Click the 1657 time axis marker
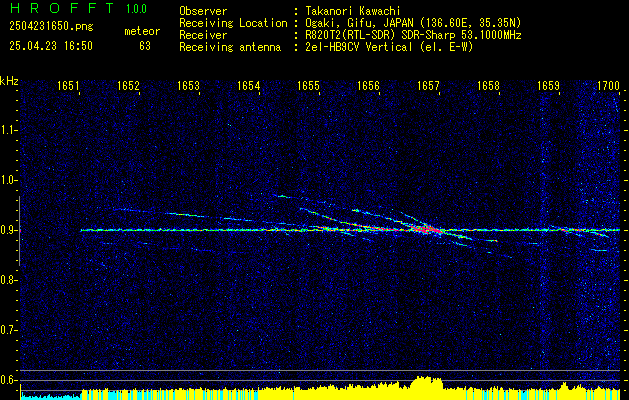The height and width of the screenshot is (400, 629). point(428,86)
